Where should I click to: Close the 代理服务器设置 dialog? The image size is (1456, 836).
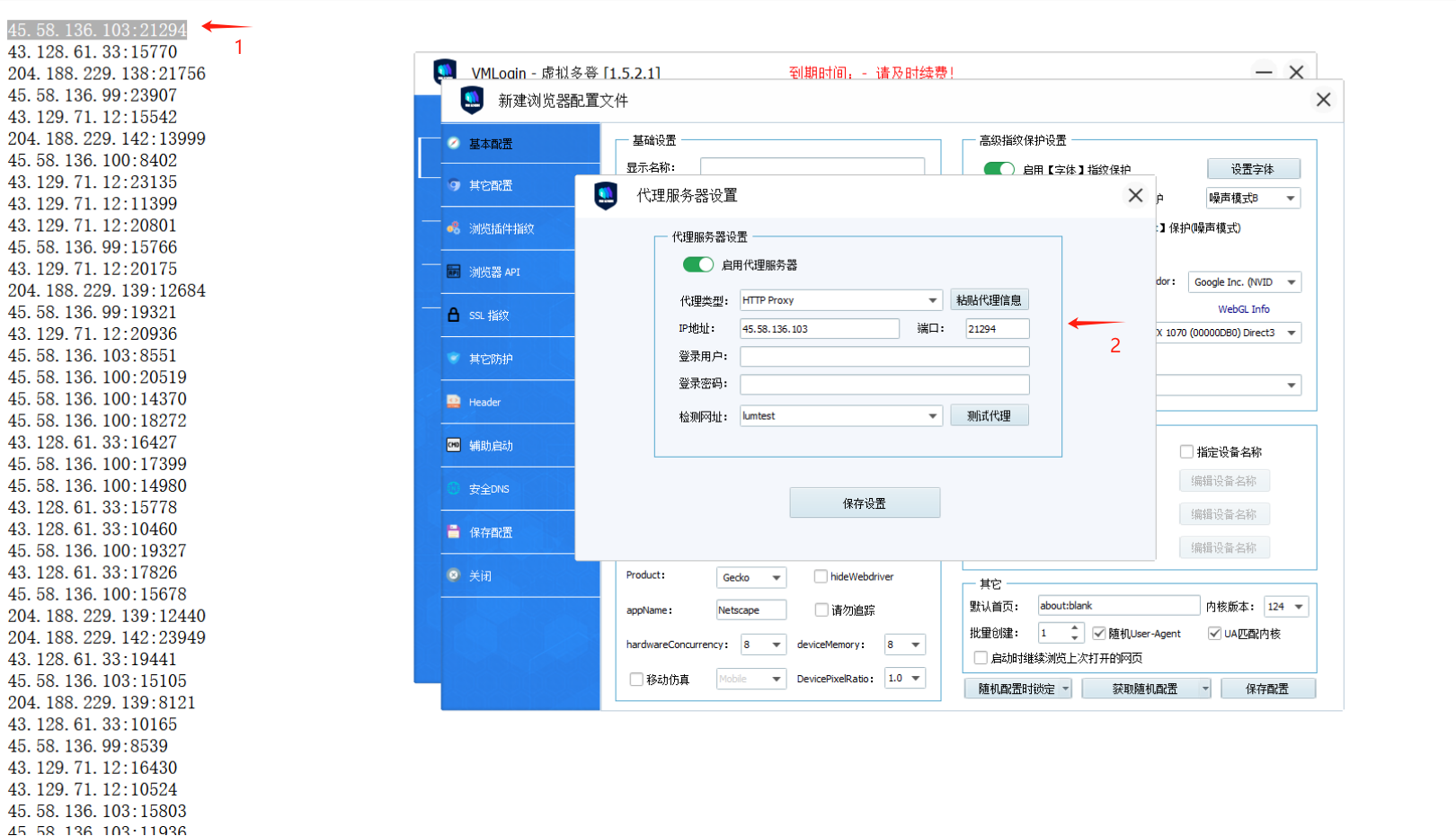point(1135,195)
